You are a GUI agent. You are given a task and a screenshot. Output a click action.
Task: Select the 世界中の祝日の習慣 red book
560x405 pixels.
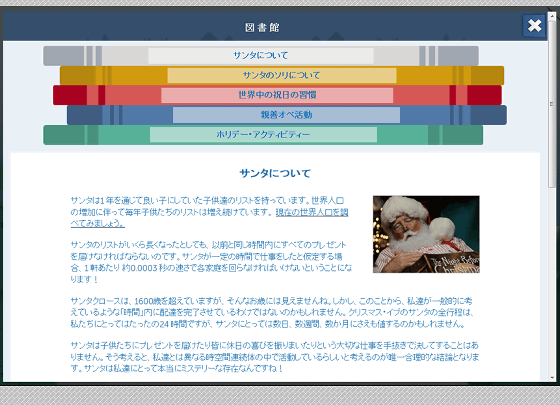click(277, 95)
